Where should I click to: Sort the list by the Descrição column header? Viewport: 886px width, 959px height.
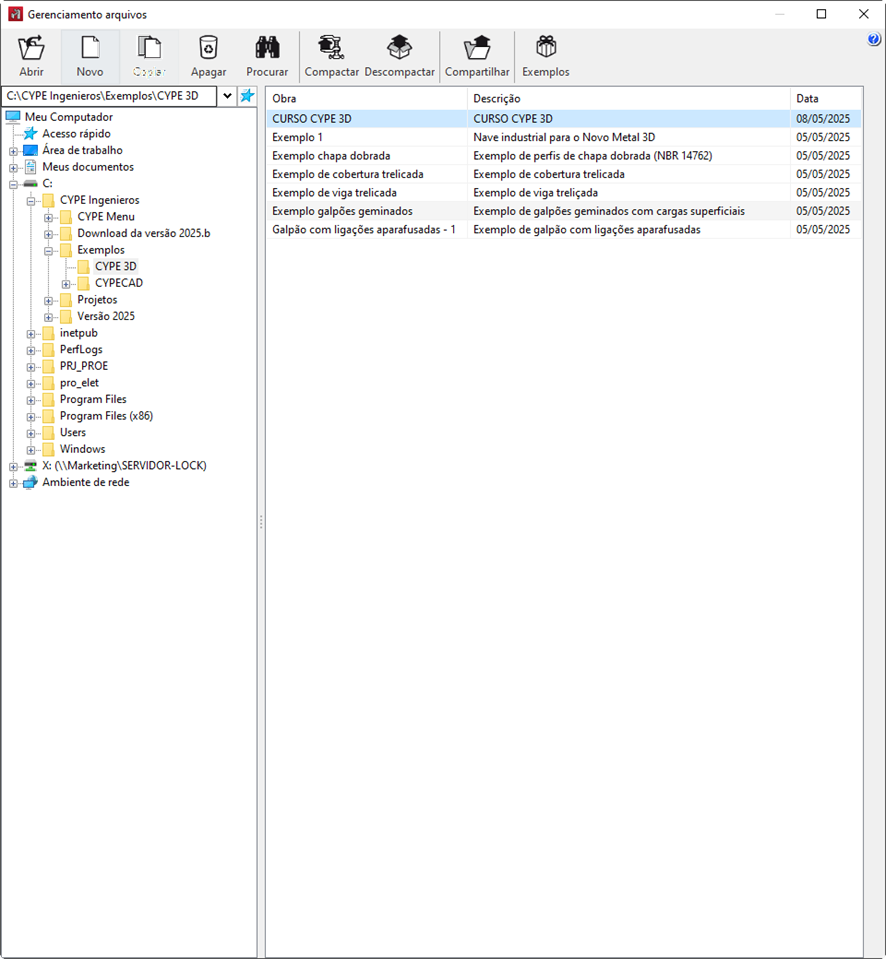pos(629,98)
